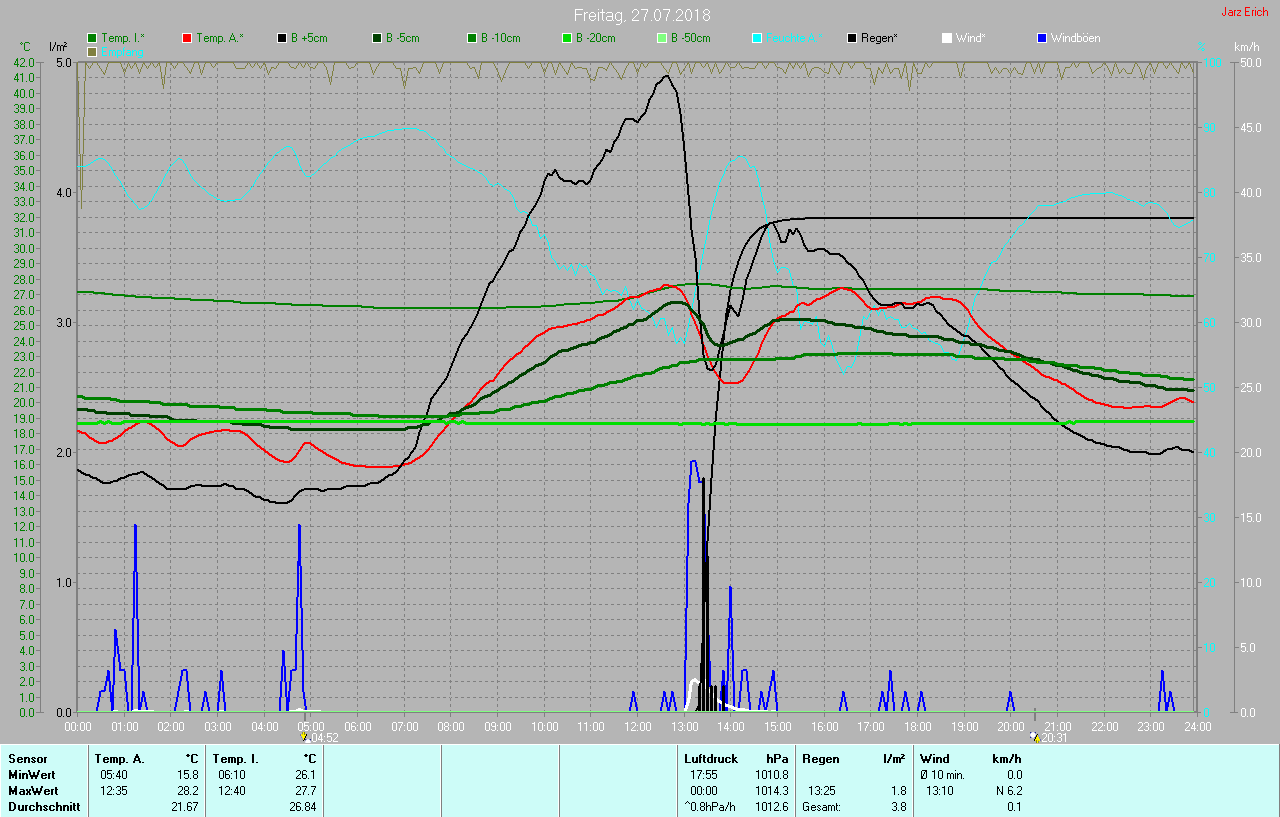Select the Temp. A. column header
This screenshot has width=1280, height=817.
point(120,759)
